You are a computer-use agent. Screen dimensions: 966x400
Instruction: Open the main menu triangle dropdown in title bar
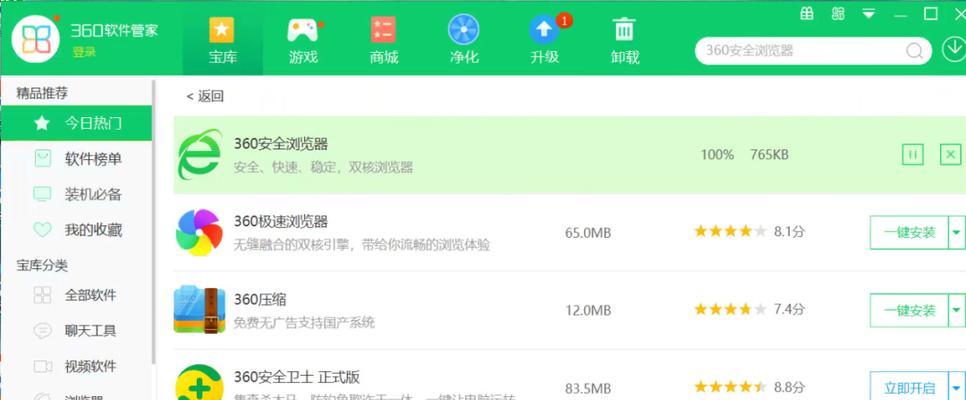869,14
